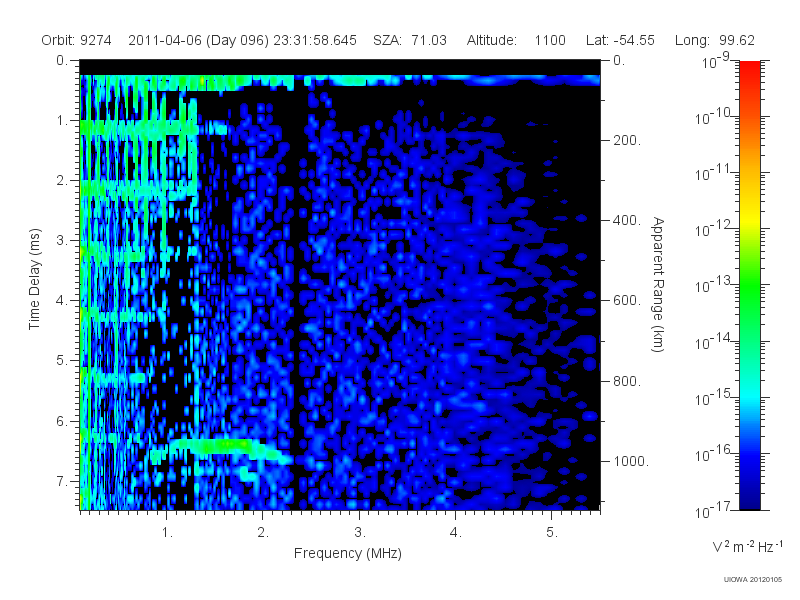
Task: Click the '800.' apparent range tick label
Action: click(627, 381)
